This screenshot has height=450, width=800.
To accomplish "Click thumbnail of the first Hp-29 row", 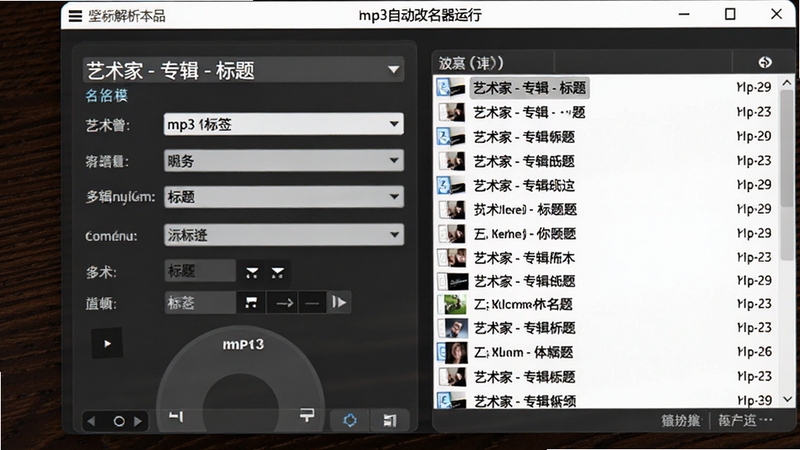I will click(x=451, y=88).
